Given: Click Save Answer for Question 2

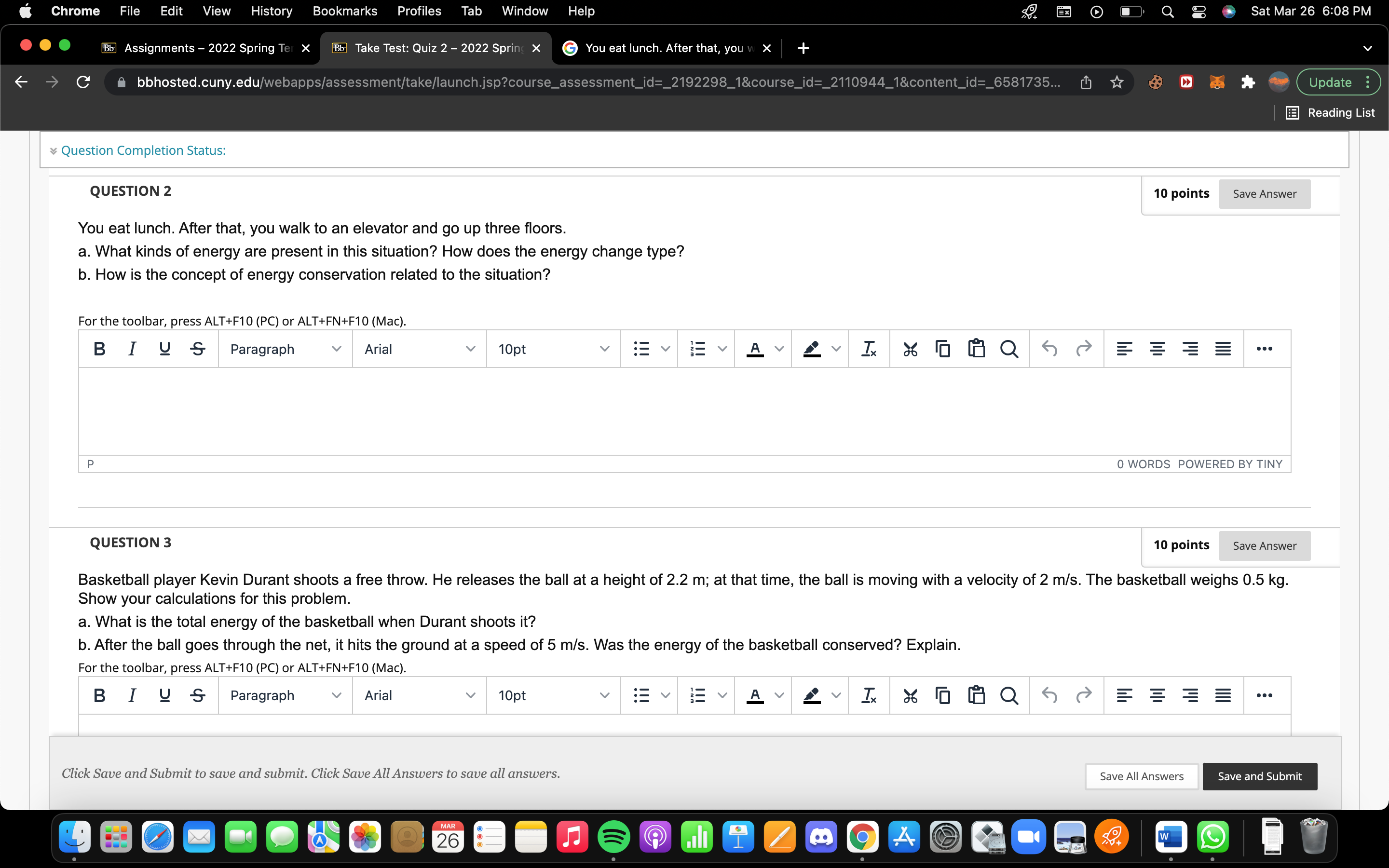Looking at the screenshot, I should (1264, 194).
